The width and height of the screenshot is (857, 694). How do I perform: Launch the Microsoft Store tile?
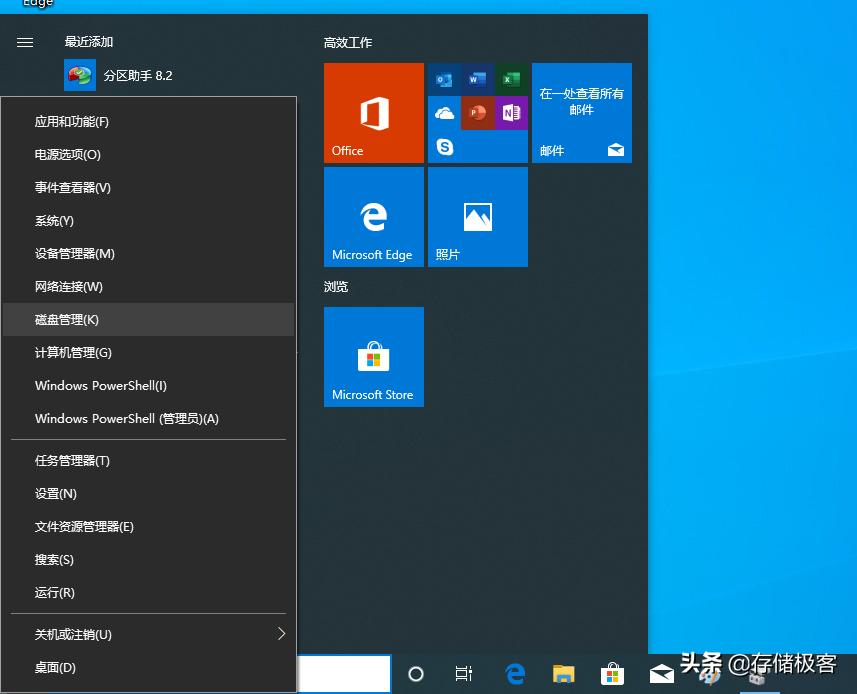tap(374, 357)
